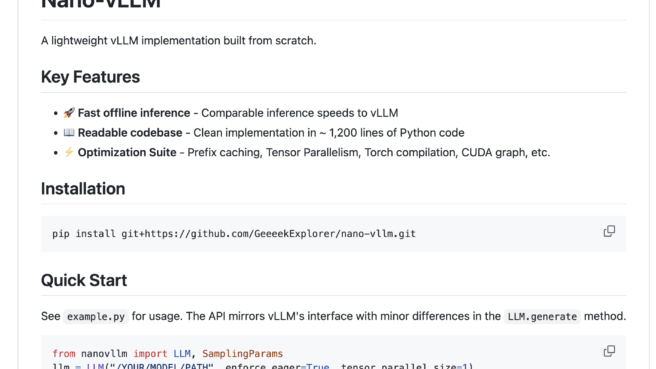
Task: Click the bold Fast offline inference text
Action: click(x=134, y=113)
